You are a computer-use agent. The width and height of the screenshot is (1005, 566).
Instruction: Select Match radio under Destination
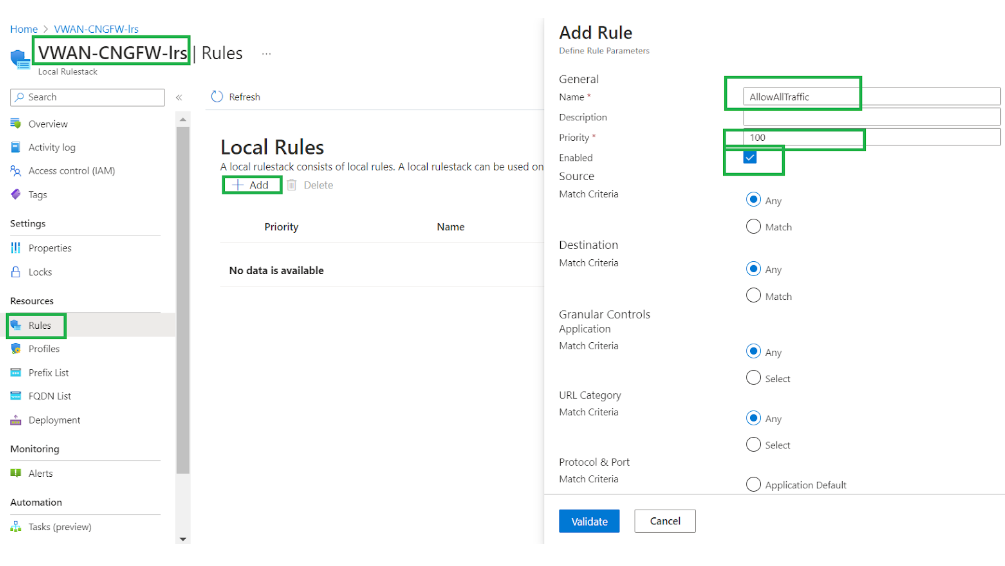tap(753, 296)
